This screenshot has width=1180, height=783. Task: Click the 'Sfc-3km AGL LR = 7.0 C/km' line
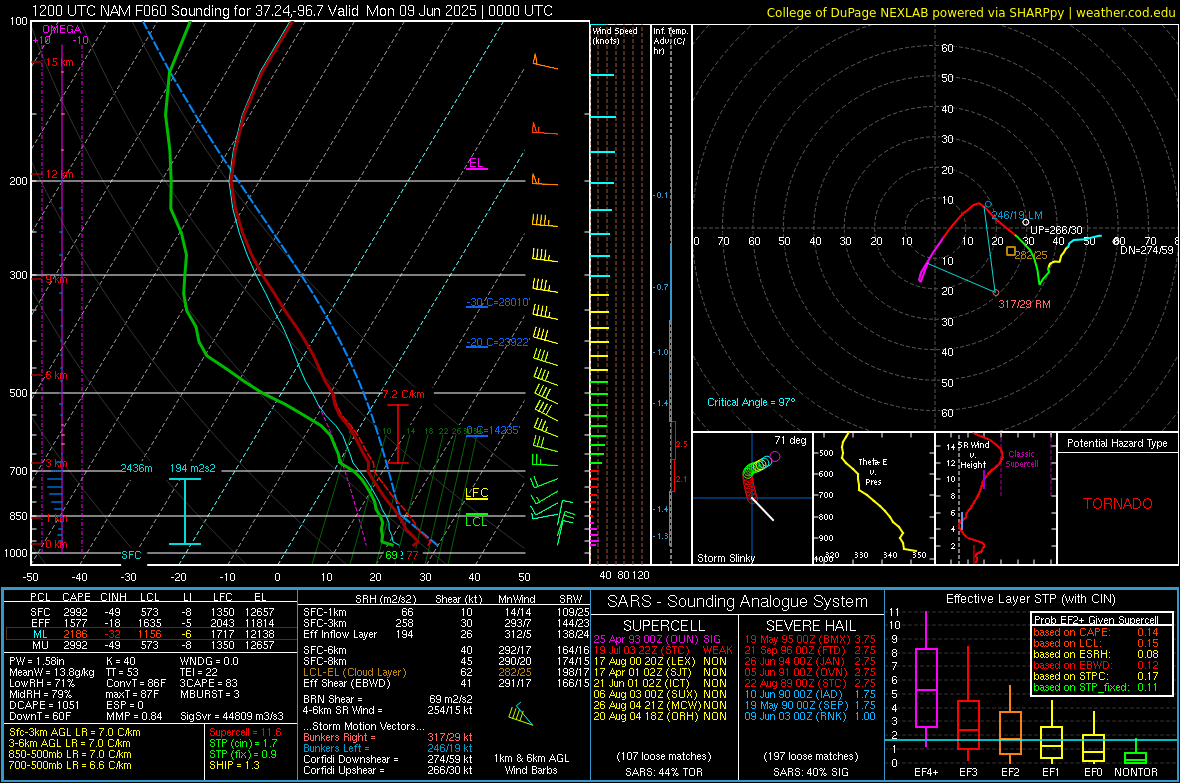75,732
